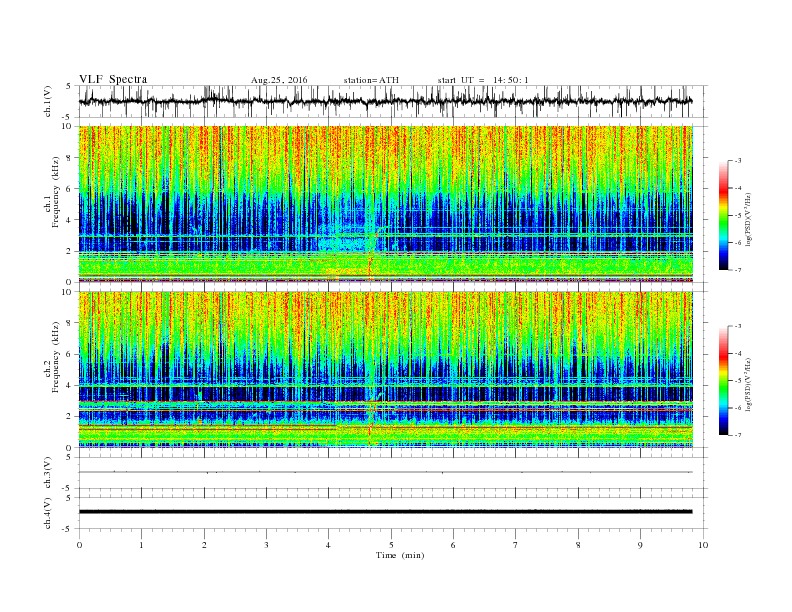This screenshot has width=792, height=612.
Task: Select the "start UT = 14:50:1" text
Action: pos(483,80)
